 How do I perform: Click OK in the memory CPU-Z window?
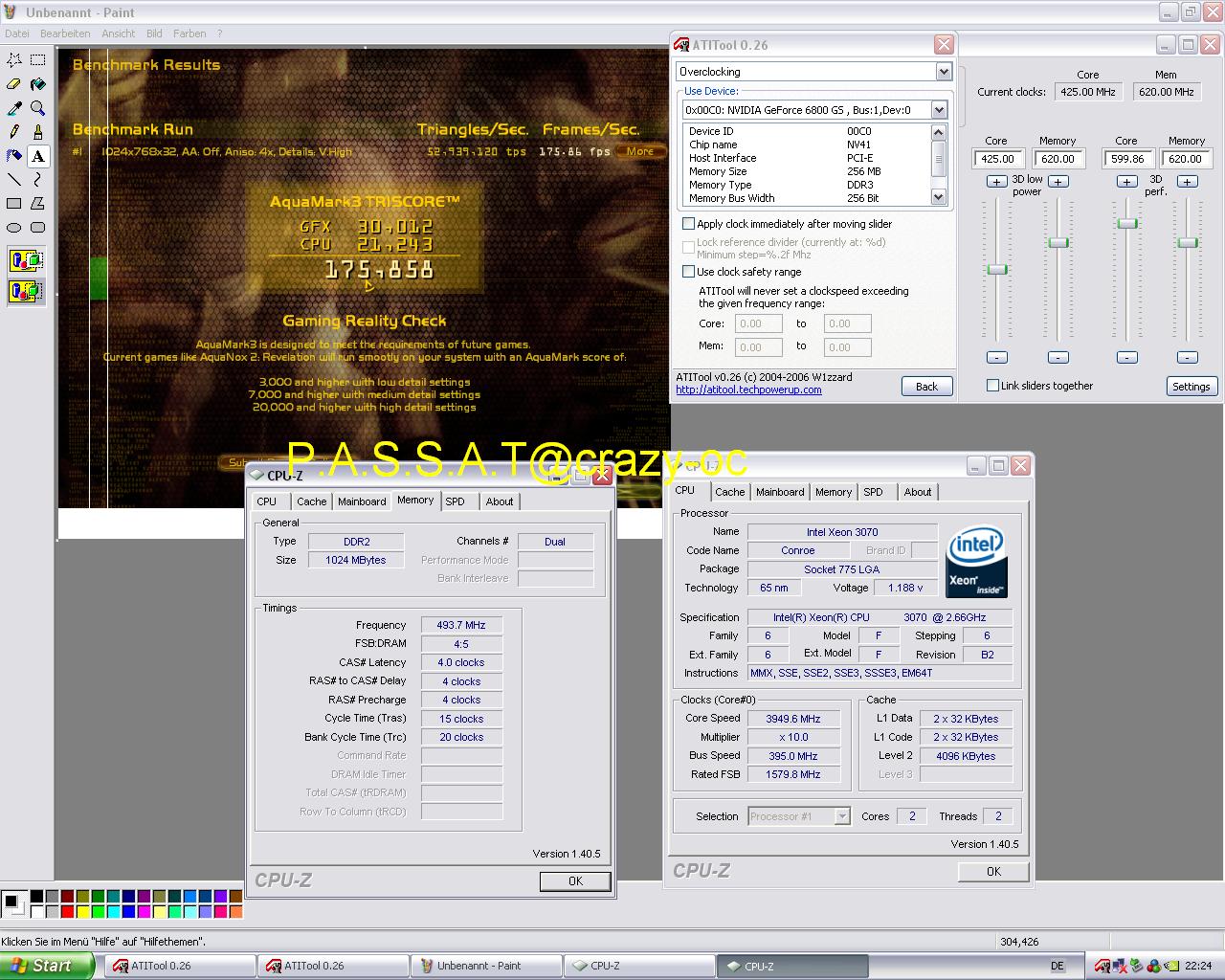pos(575,881)
